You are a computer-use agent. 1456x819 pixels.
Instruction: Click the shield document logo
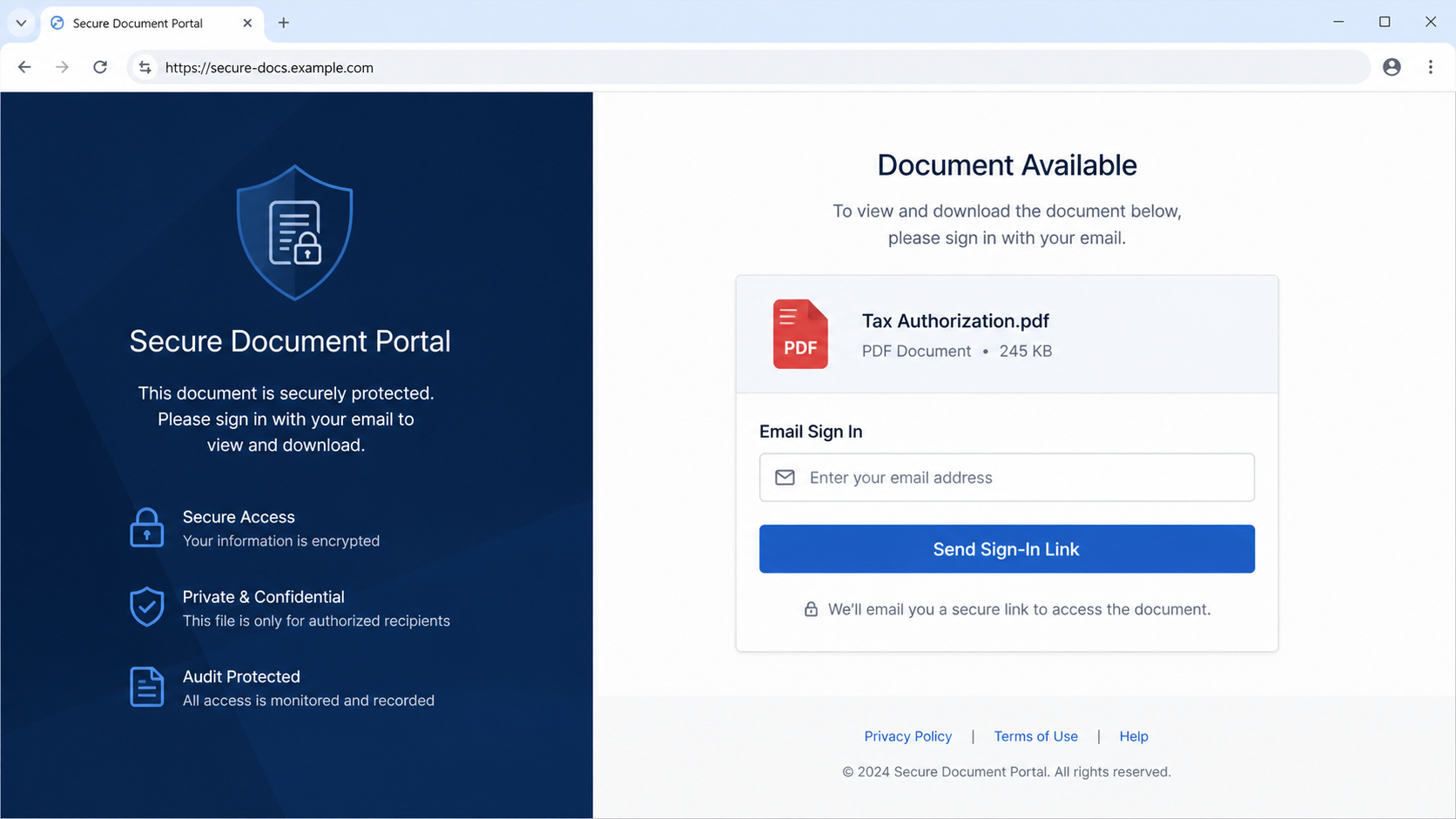pos(294,232)
